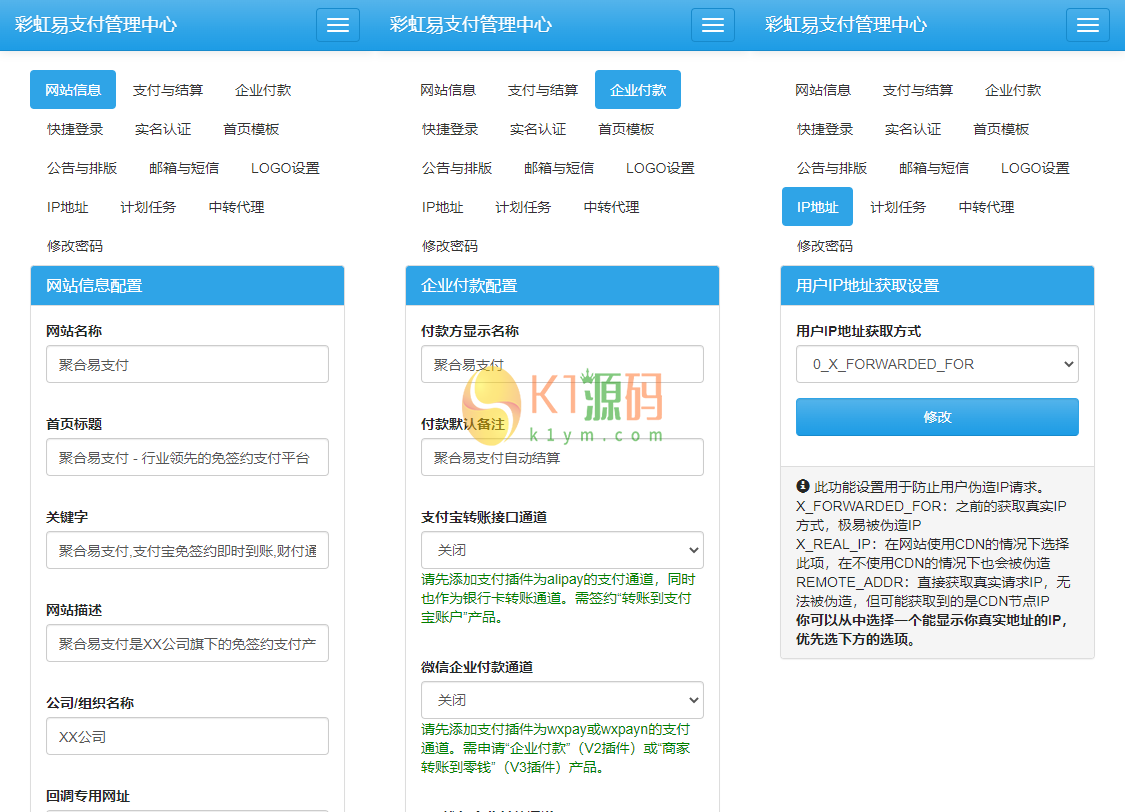
Task: Open IP地址 tab in left panel
Action: [67, 207]
